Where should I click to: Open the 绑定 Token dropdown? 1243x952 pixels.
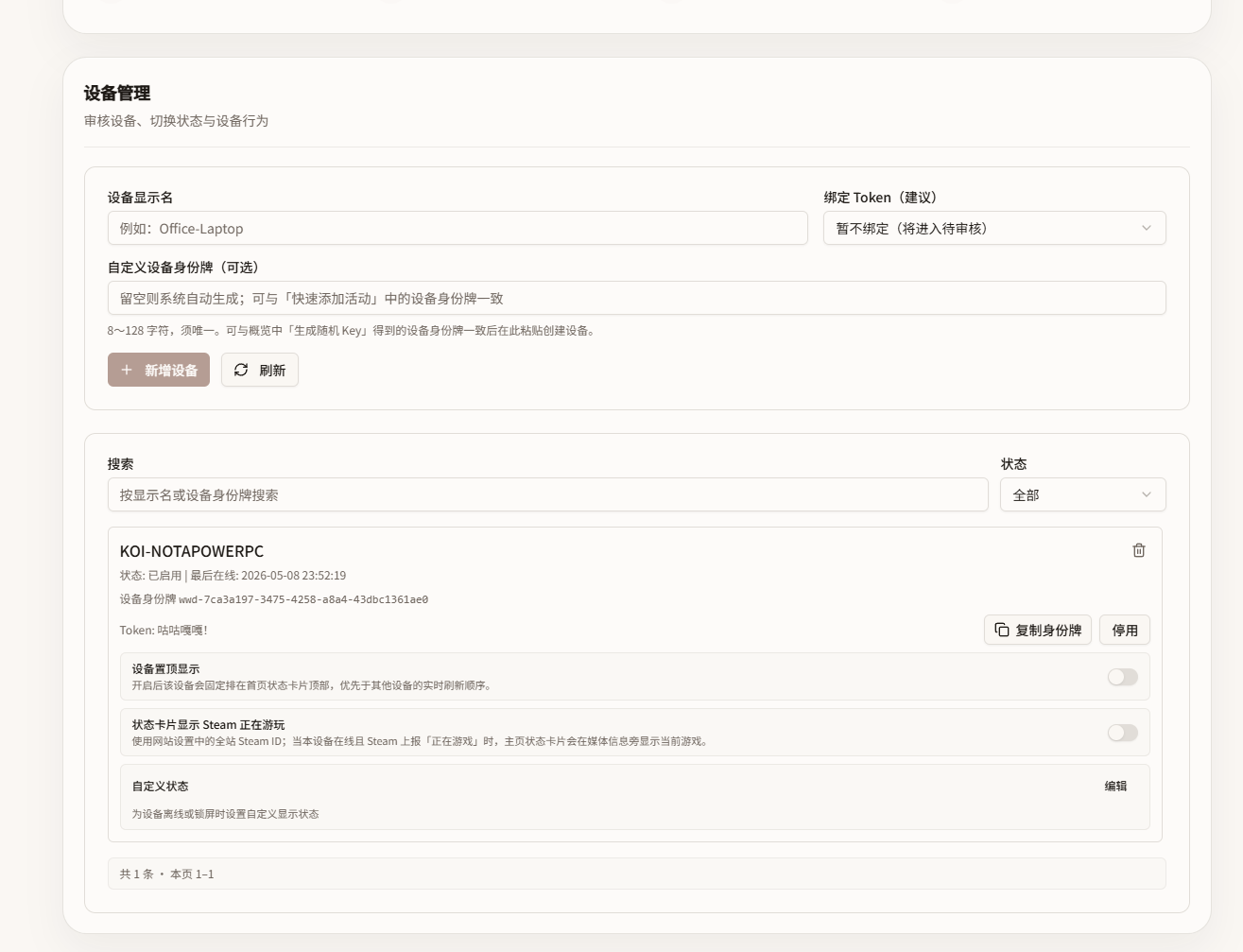click(x=994, y=228)
